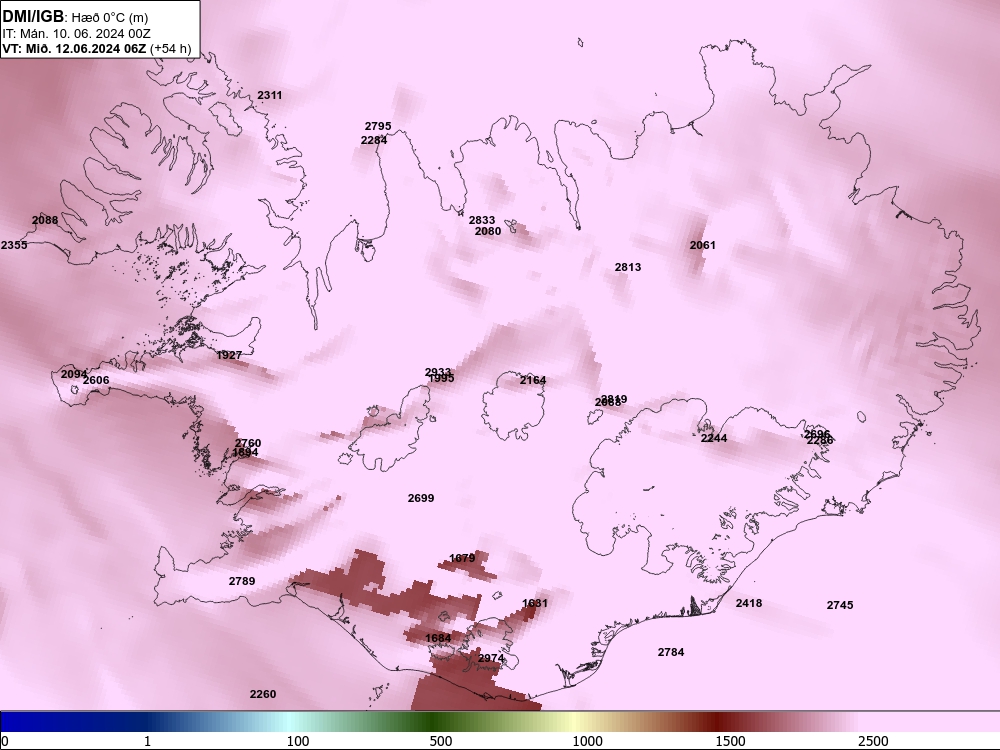Select the 1894 value below 2760
The height and width of the screenshot is (750, 1000).
tap(245, 453)
